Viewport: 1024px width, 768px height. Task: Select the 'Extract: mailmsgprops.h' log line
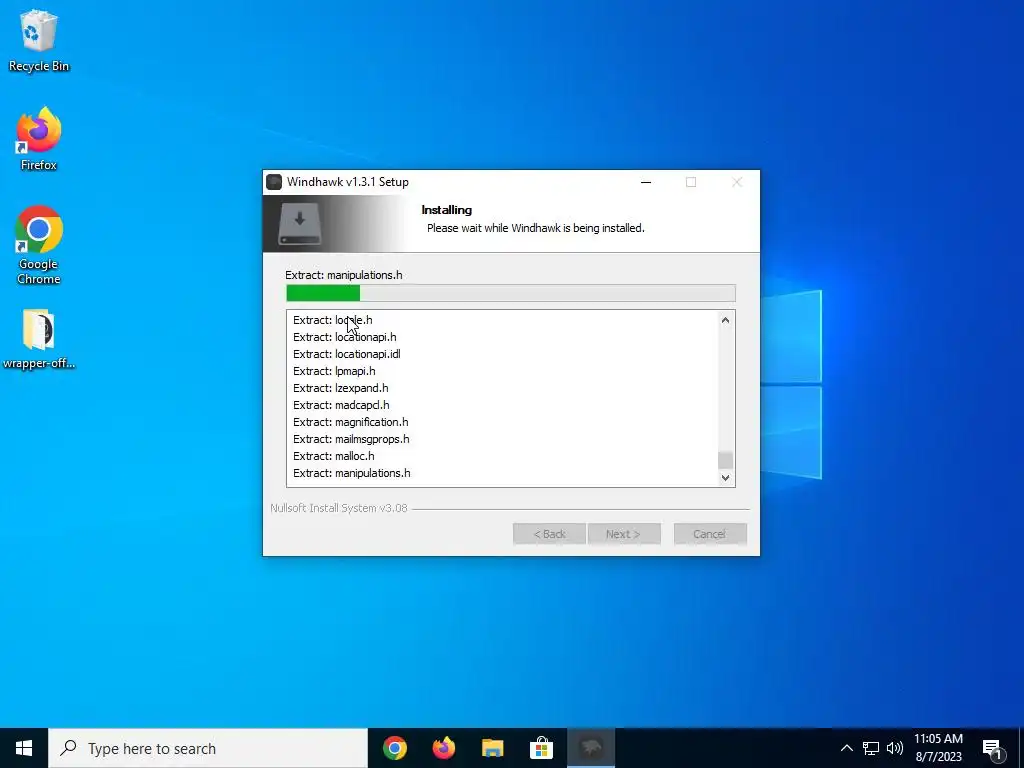[351, 439]
